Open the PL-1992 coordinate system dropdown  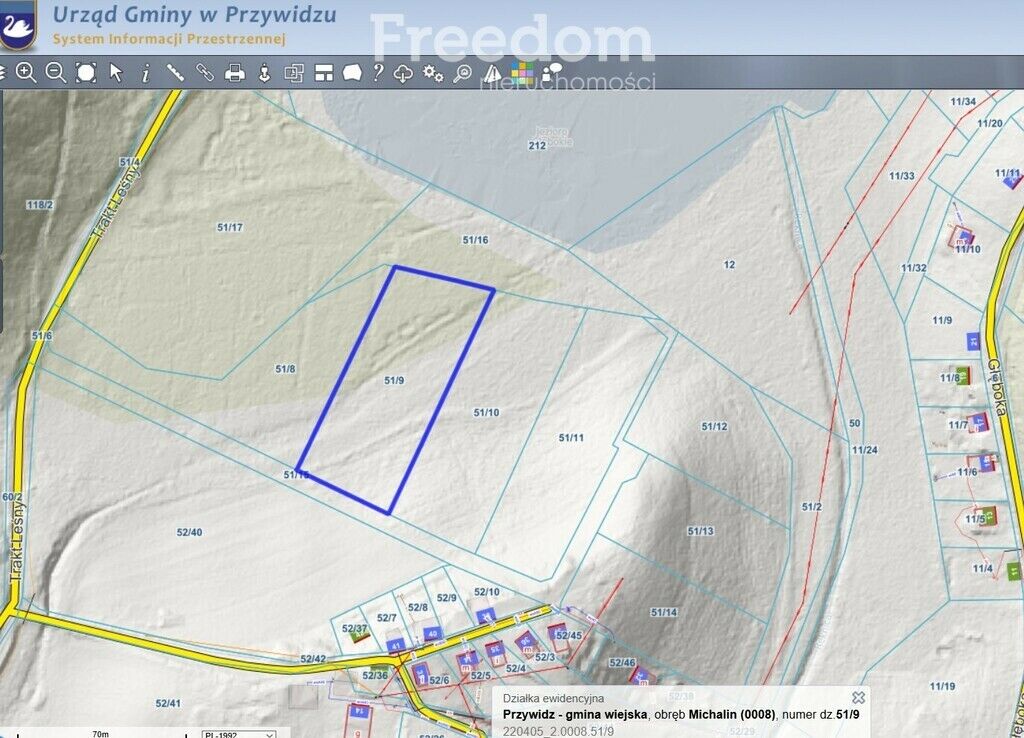pyautogui.click(x=238, y=734)
